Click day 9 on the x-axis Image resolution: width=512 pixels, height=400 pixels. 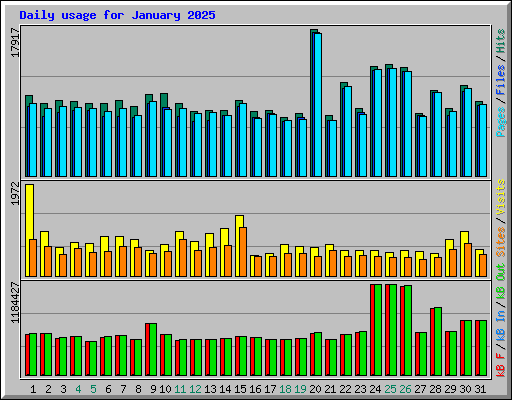(153, 389)
